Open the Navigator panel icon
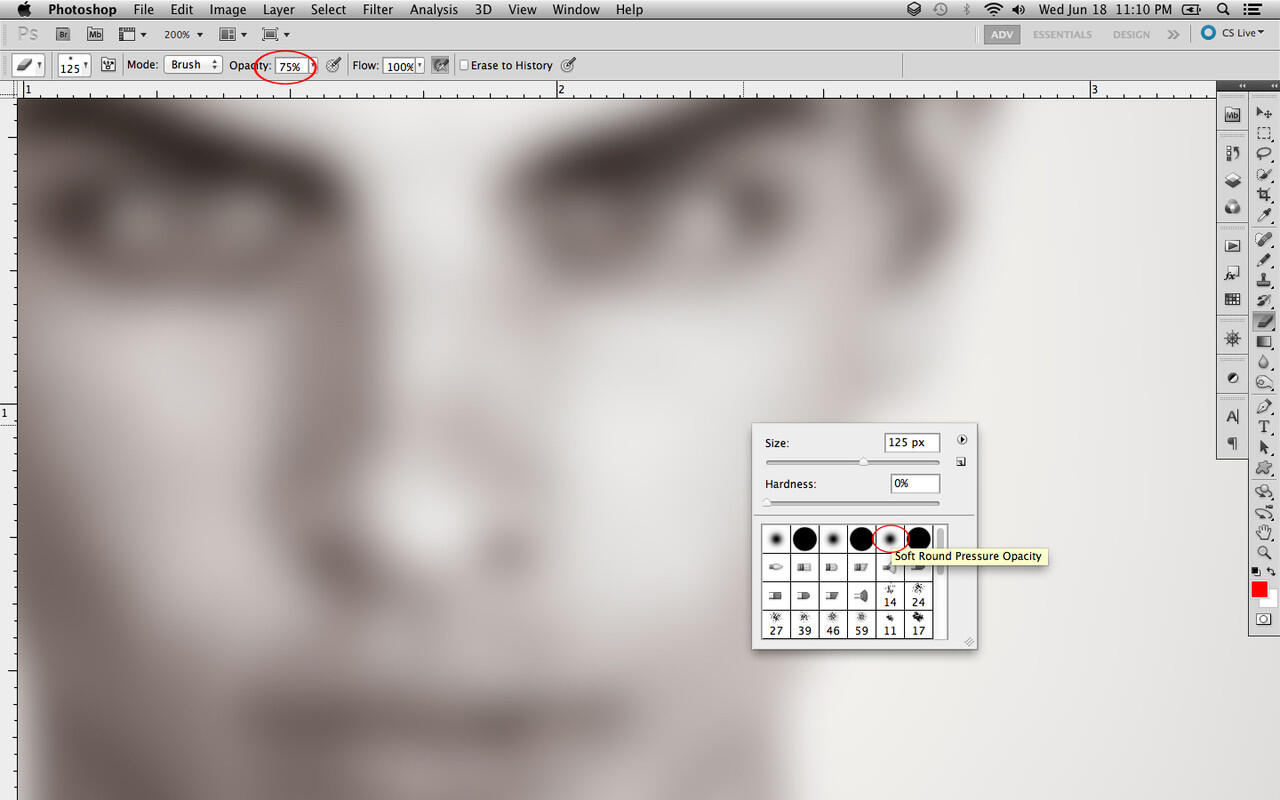The image size is (1280, 800). pos(1232,339)
